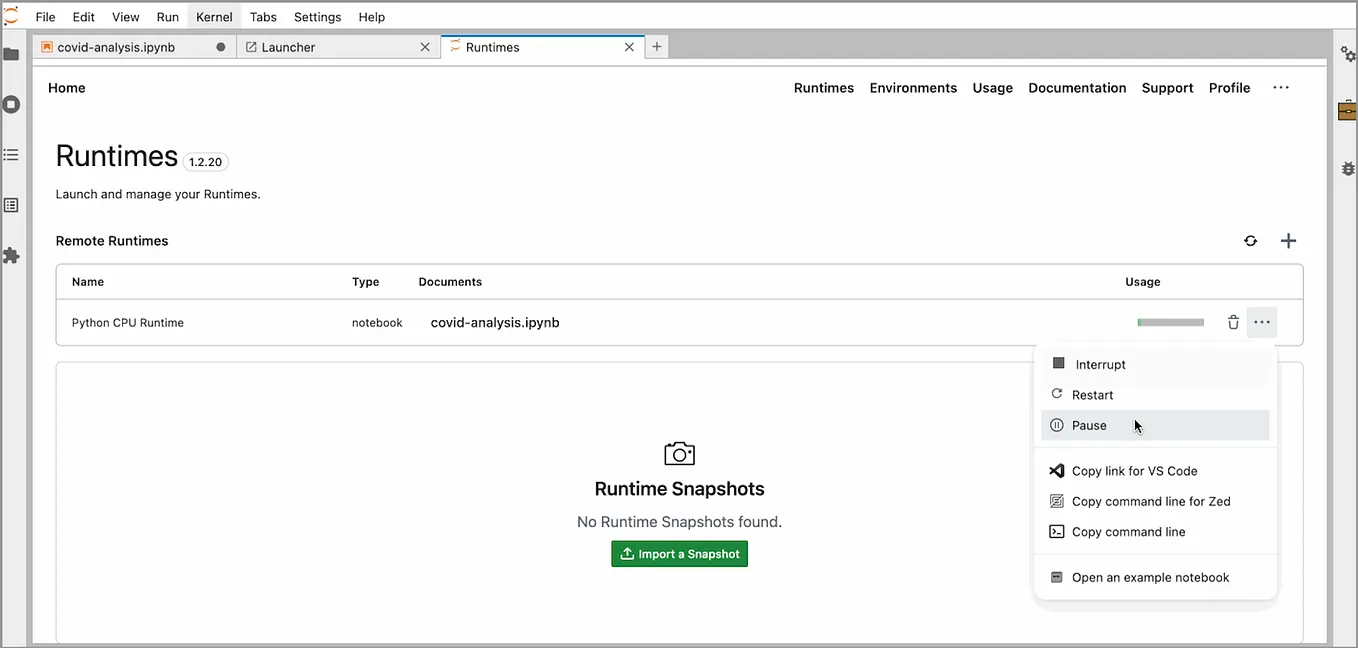Open the table of contents panel
Viewport: 1358px width, 648px height.
12,154
